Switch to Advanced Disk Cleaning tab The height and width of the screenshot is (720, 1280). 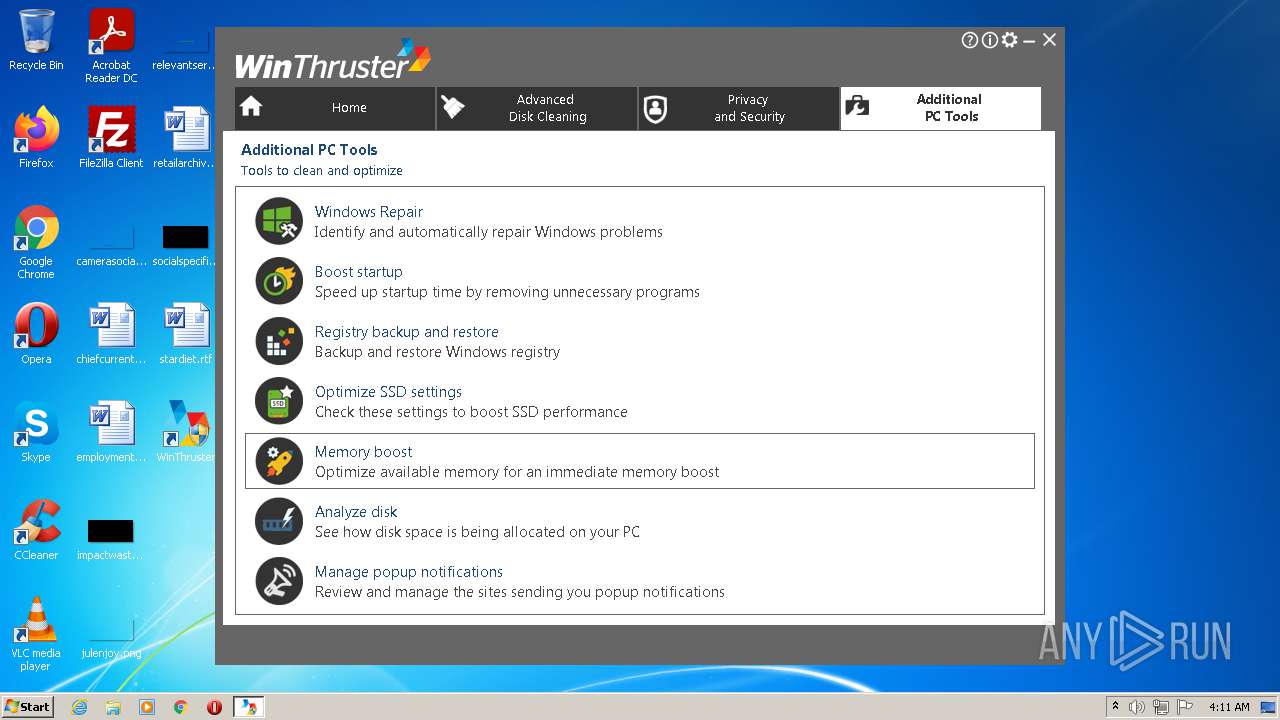click(x=537, y=108)
